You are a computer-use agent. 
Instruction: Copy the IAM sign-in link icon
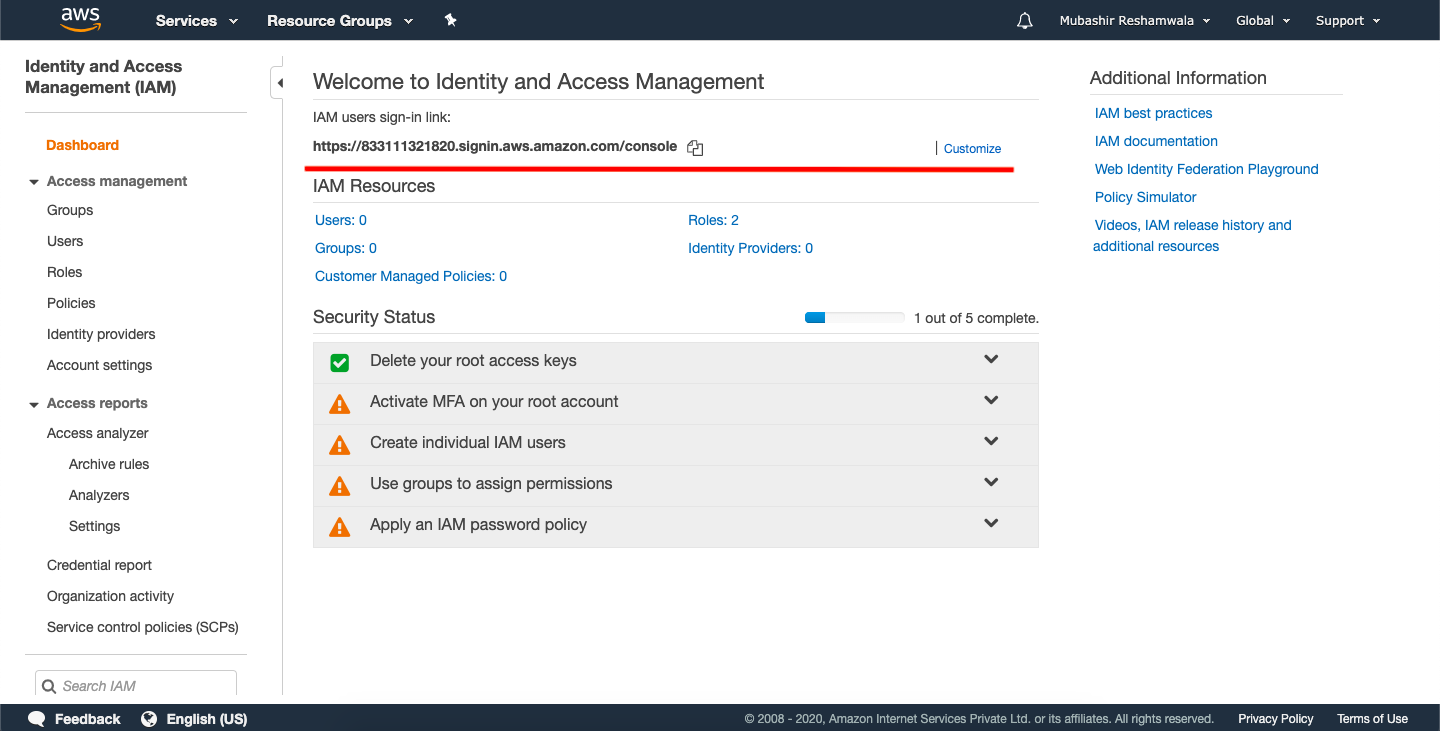(x=695, y=148)
